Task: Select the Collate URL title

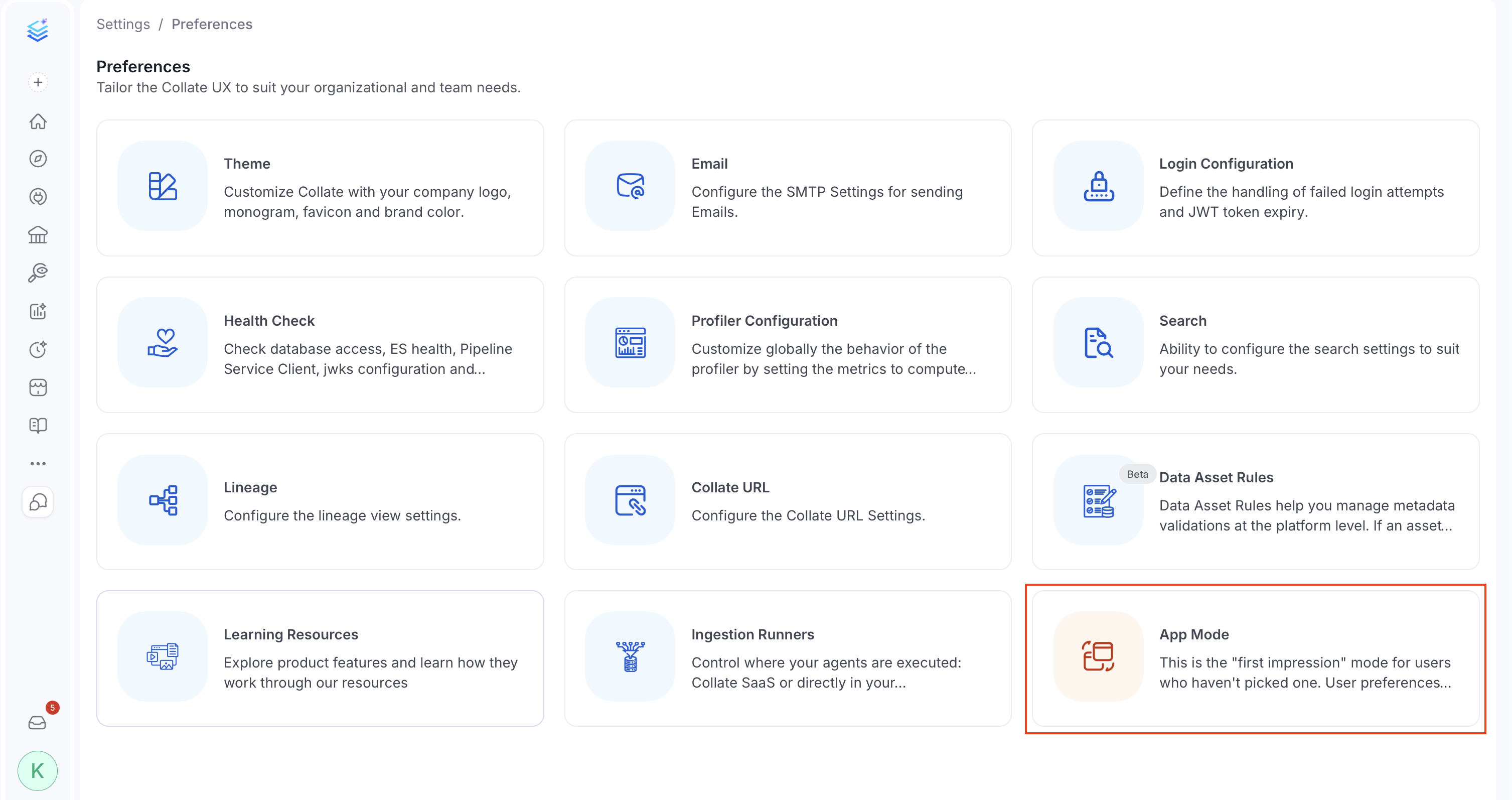Action: tap(730, 487)
